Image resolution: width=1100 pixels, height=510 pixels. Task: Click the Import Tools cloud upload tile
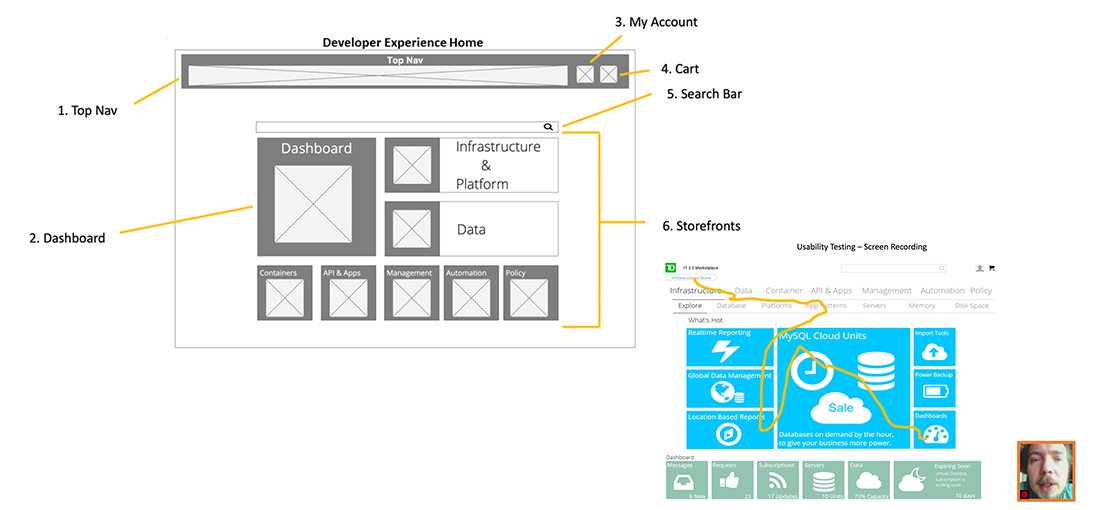(934, 346)
